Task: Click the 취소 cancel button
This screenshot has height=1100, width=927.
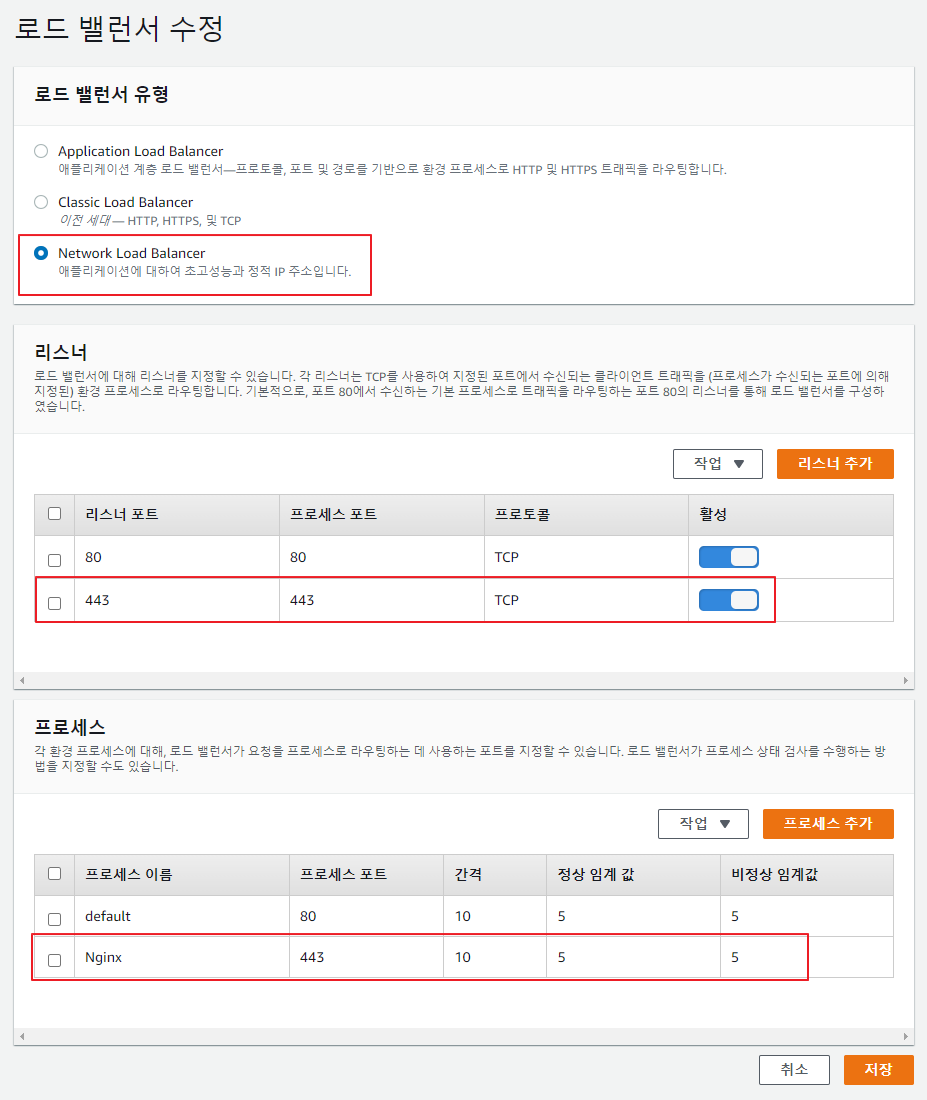Action: (x=794, y=1069)
